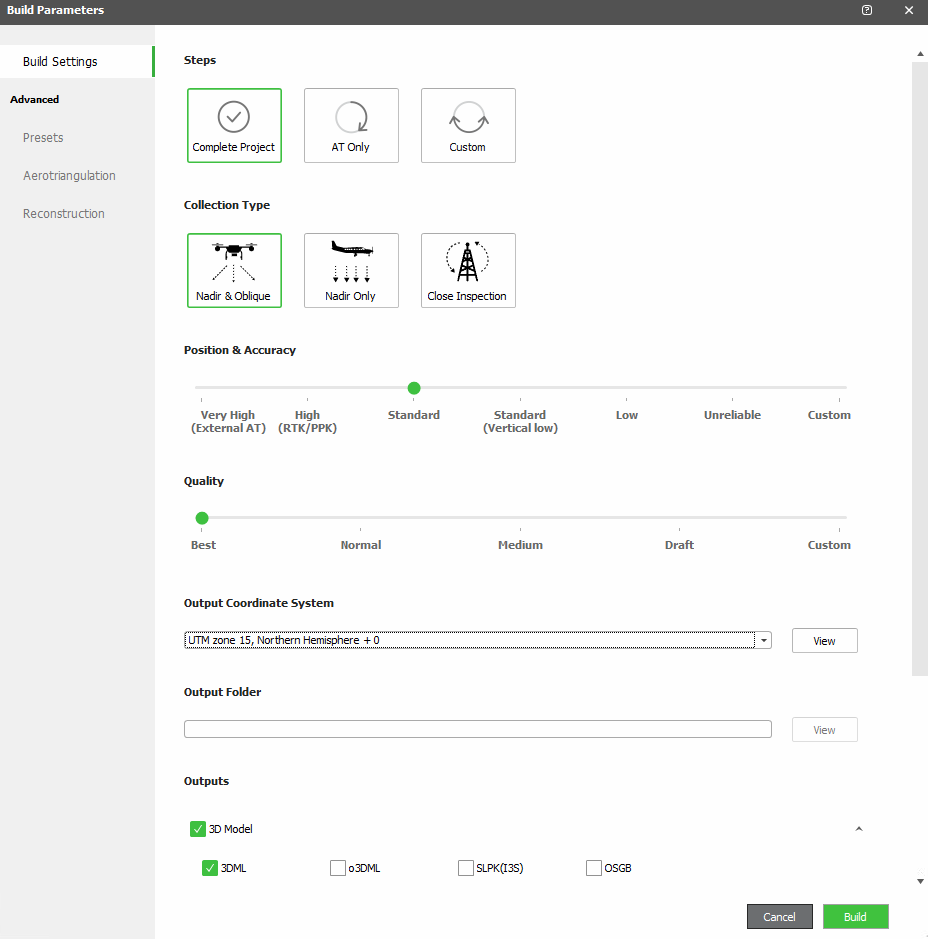Open the Aerotriangulation settings page

pyautogui.click(x=69, y=175)
